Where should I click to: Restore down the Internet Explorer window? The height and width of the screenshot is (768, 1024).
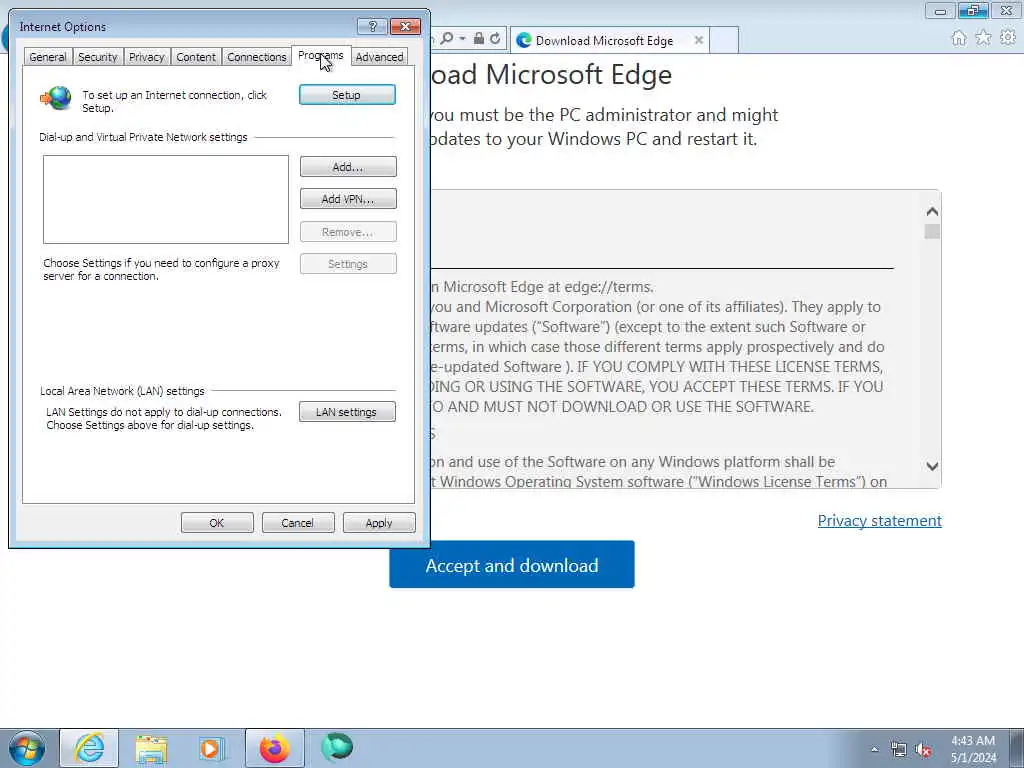973,10
